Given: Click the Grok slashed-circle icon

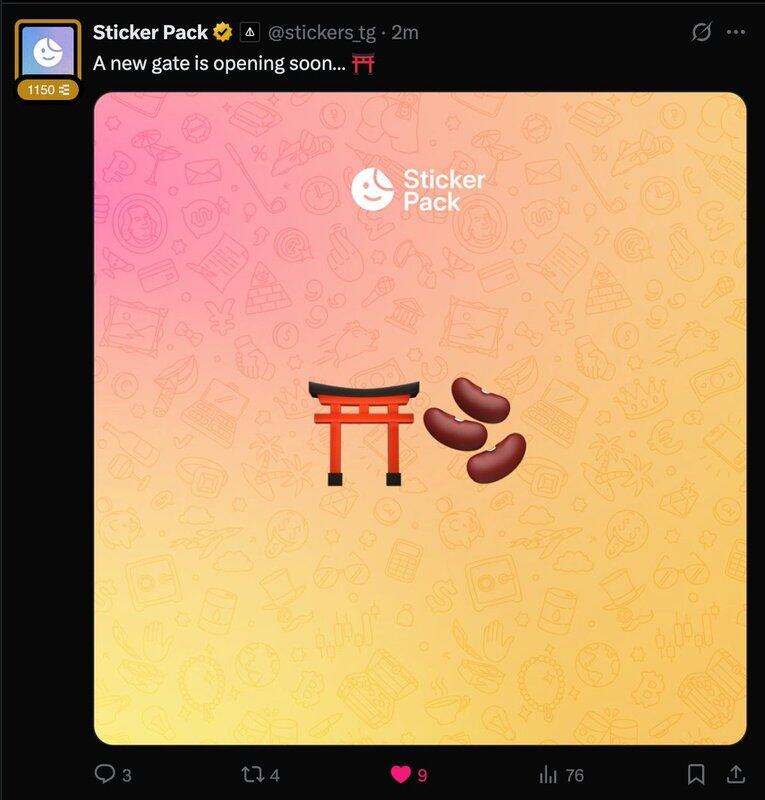Looking at the screenshot, I should (x=701, y=32).
